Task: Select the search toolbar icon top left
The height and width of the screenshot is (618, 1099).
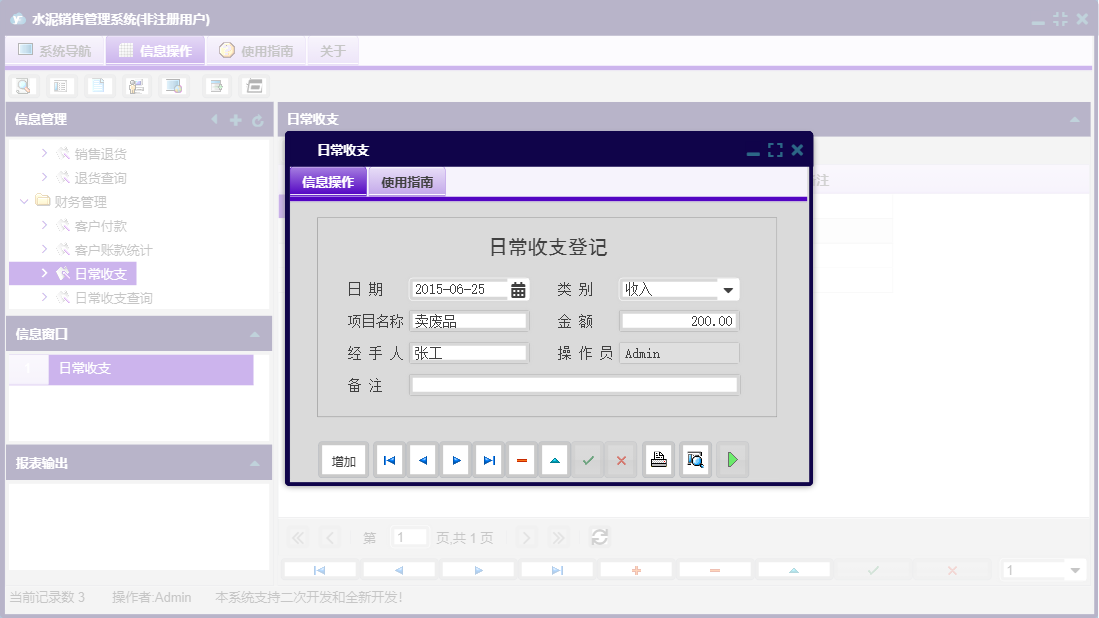Action: coord(22,86)
